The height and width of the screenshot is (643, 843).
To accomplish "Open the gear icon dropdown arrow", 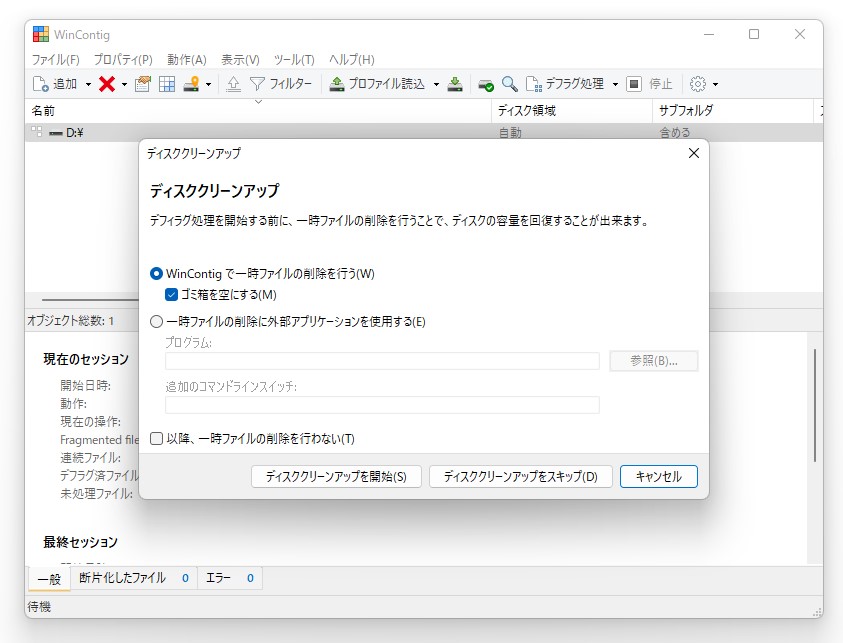I will (716, 84).
